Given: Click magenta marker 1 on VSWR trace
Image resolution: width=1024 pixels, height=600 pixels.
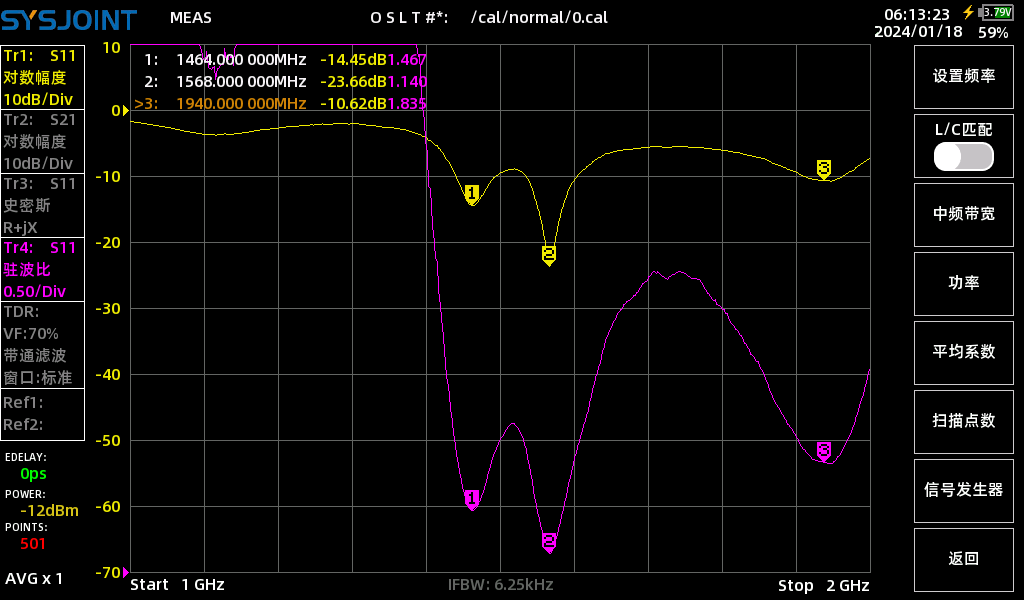Looking at the screenshot, I should (x=472, y=499).
